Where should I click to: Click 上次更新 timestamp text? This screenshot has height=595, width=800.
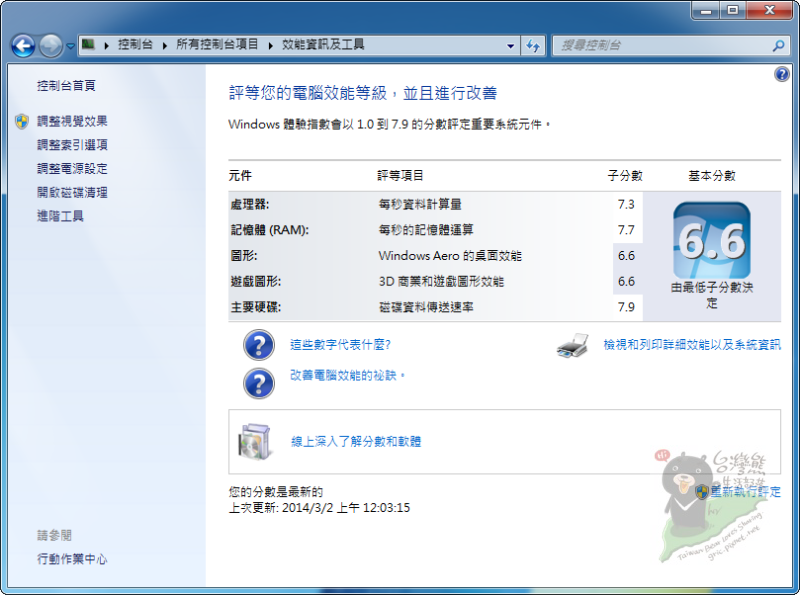pyautogui.click(x=319, y=508)
